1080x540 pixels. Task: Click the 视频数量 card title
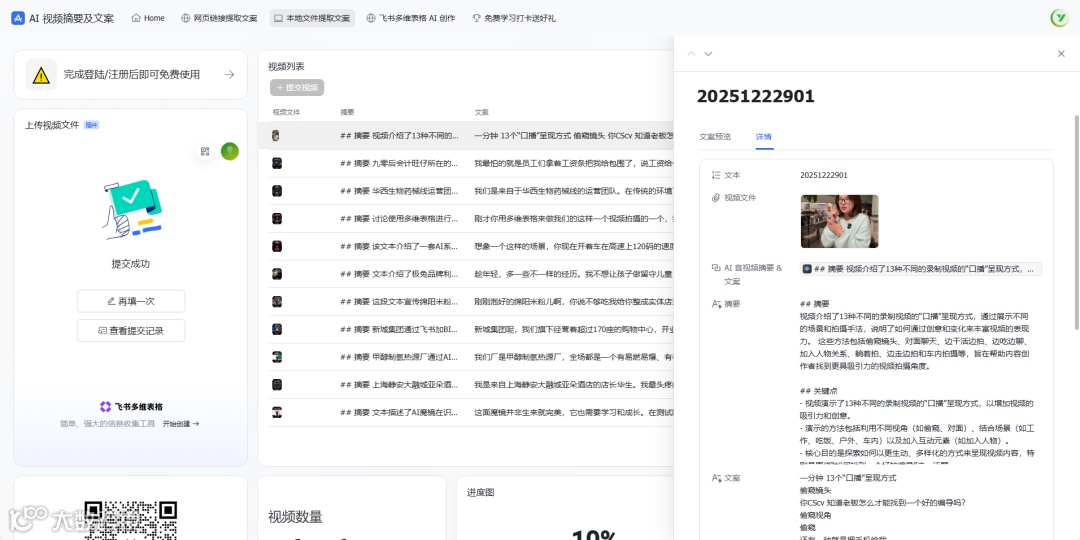click(295, 517)
